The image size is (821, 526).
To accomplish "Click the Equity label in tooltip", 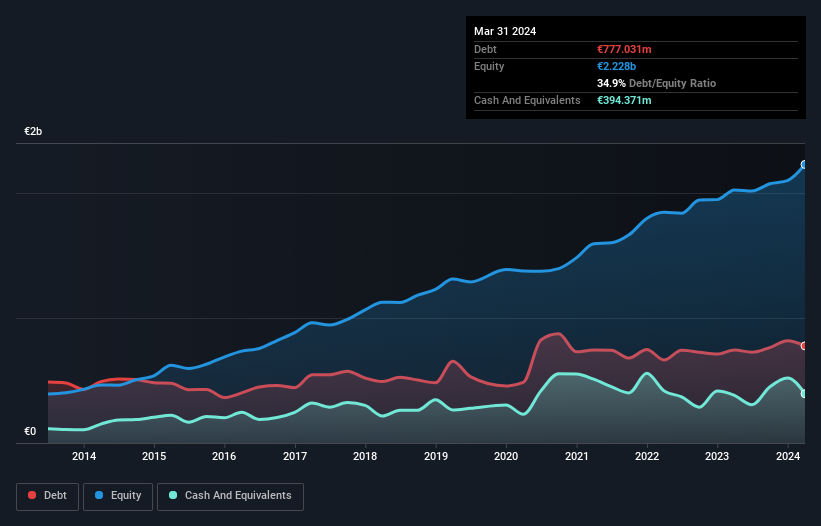I will 489,66.
